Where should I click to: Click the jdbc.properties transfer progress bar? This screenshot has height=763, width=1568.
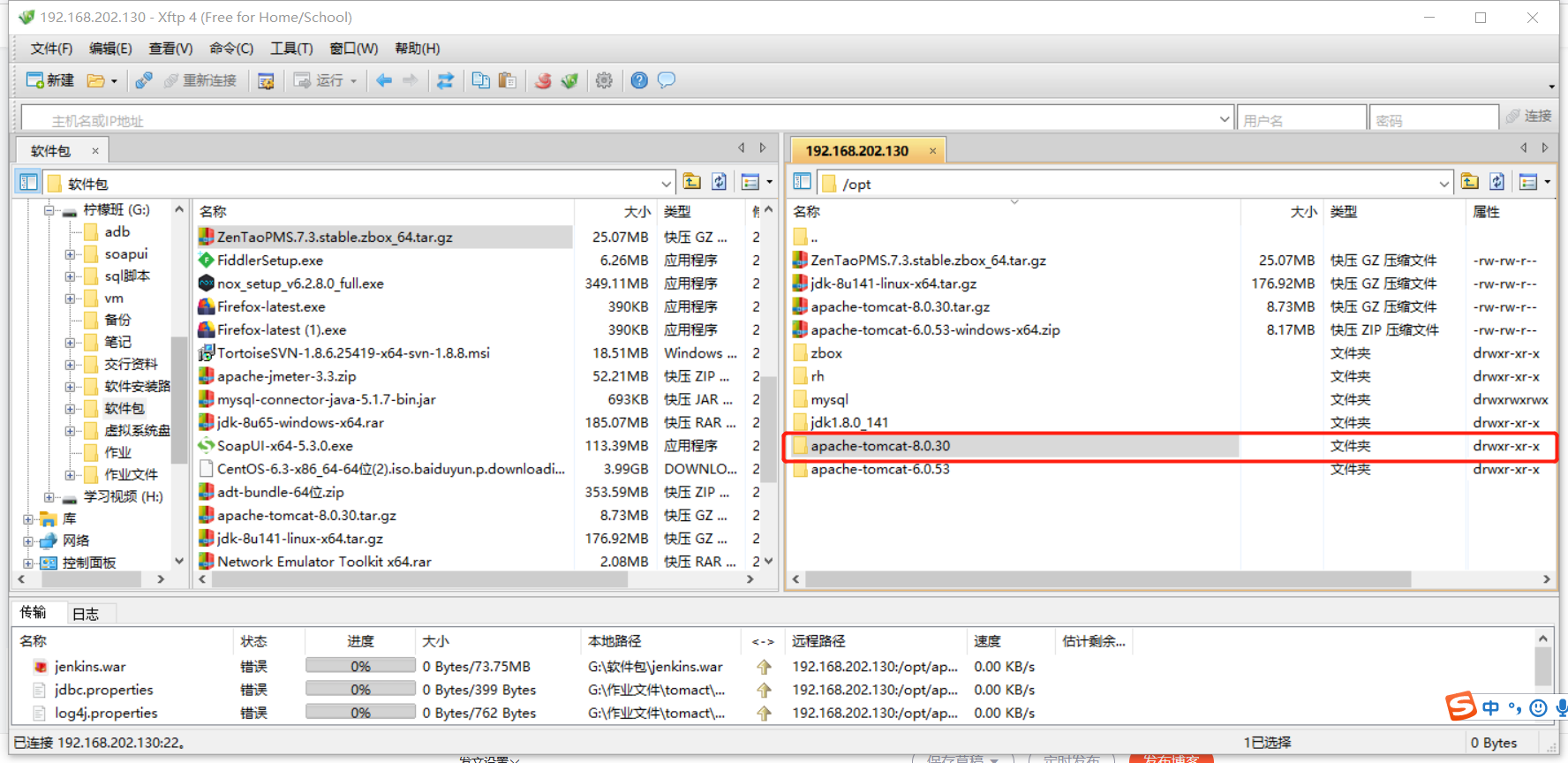pyautogui.click(x=360, y=689)
